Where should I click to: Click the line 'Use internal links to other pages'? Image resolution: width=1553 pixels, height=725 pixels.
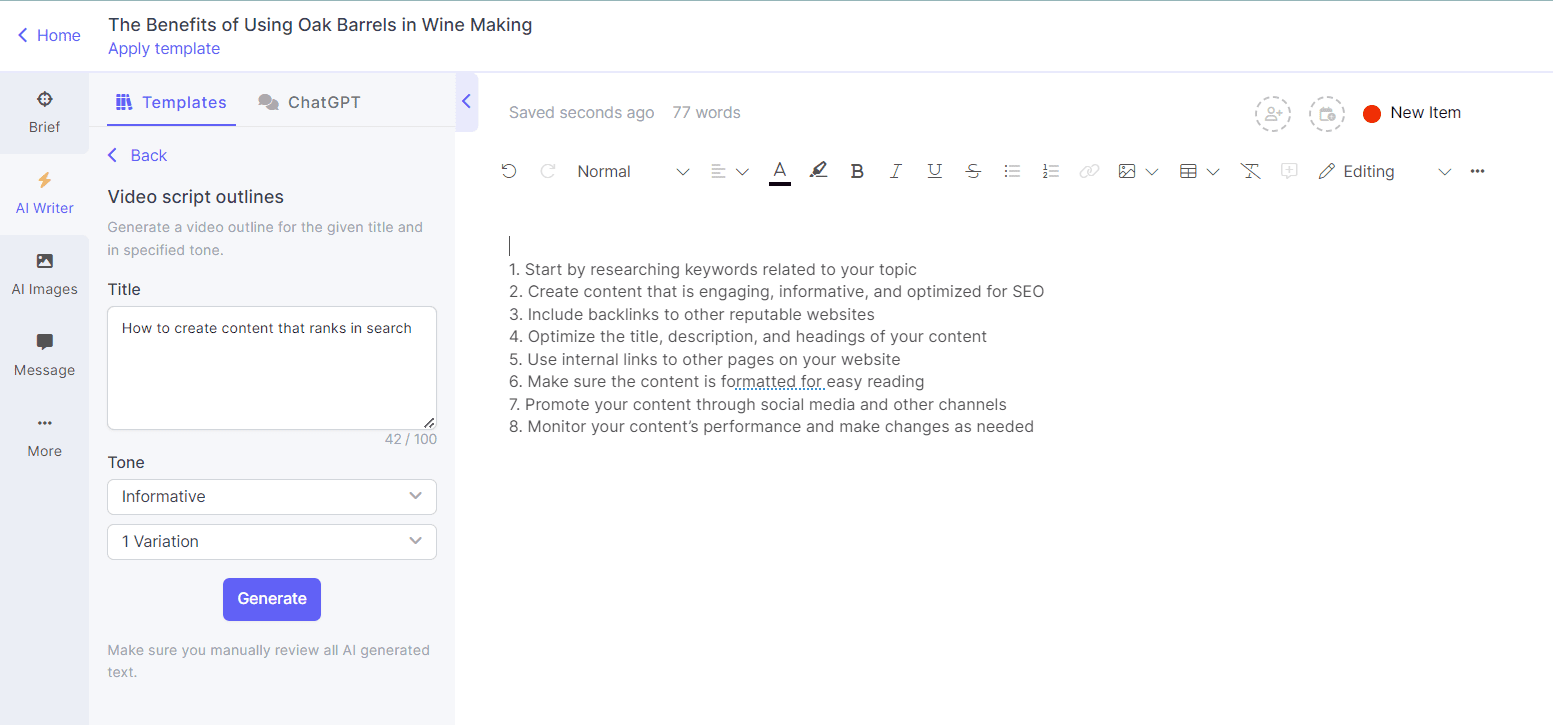point(705,359)
